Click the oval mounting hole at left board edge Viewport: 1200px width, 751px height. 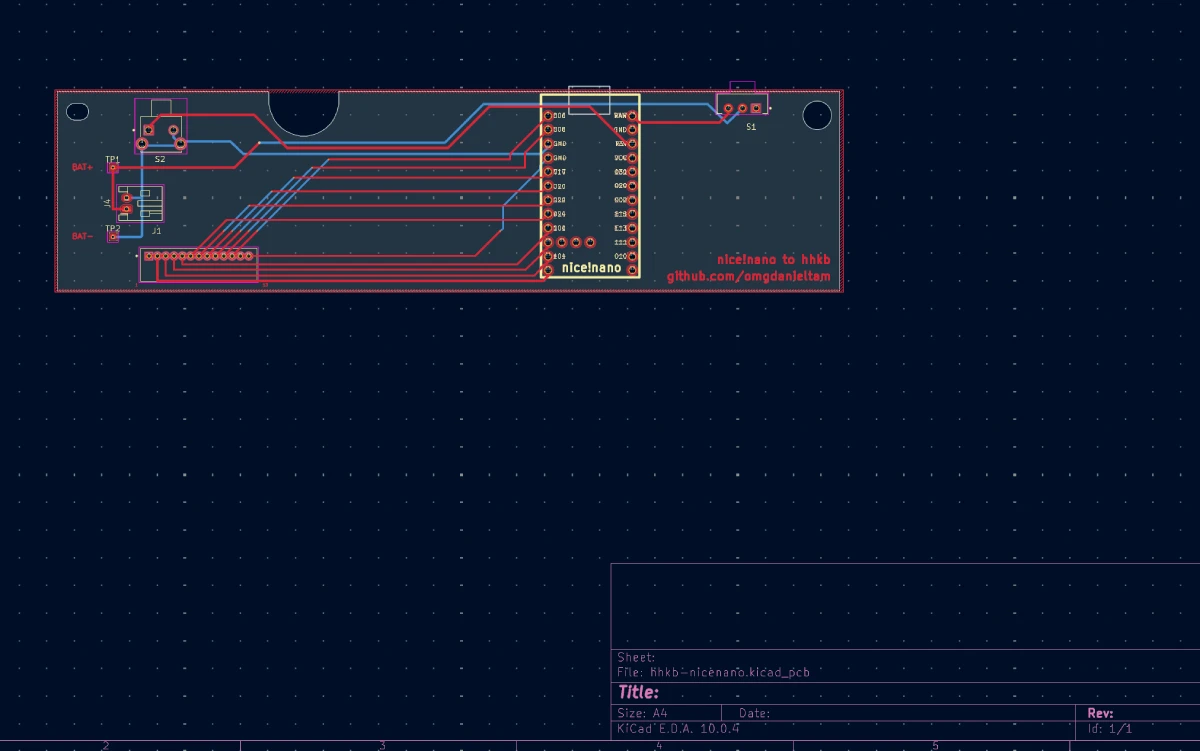[x=77, y=112]
